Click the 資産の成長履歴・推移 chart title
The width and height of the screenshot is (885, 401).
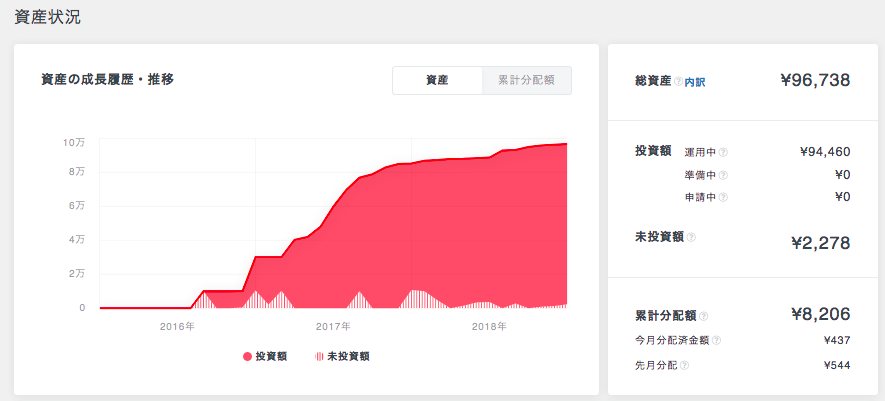click(107, 80)
